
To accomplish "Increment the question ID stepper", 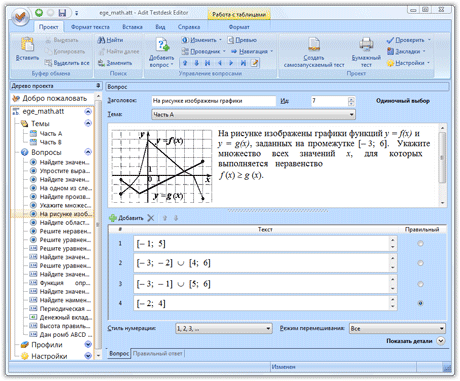I will (x=351, y=99).
